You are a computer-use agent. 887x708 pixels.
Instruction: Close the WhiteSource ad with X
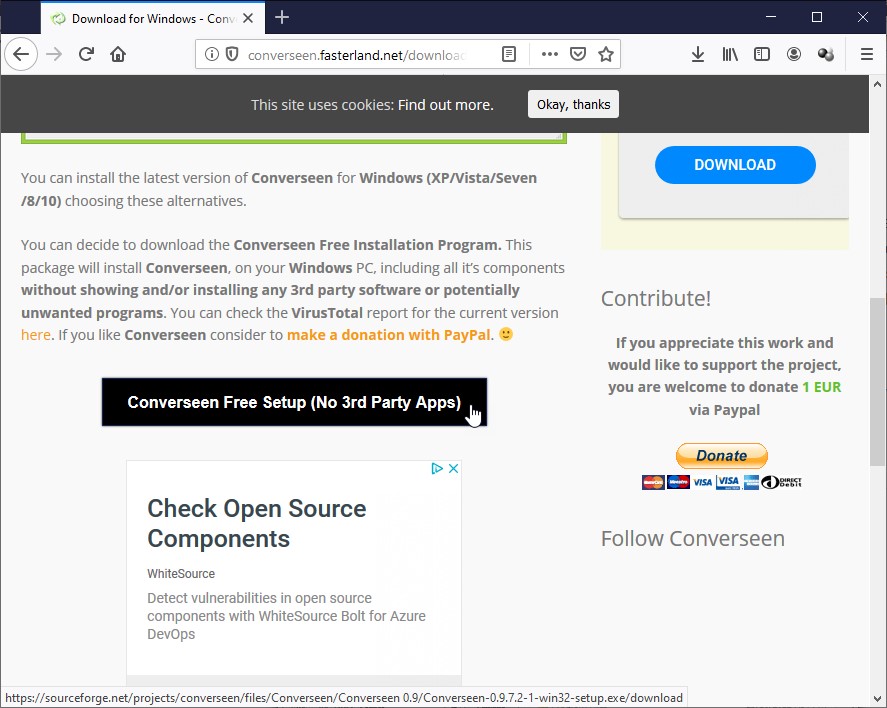point(454,468)
